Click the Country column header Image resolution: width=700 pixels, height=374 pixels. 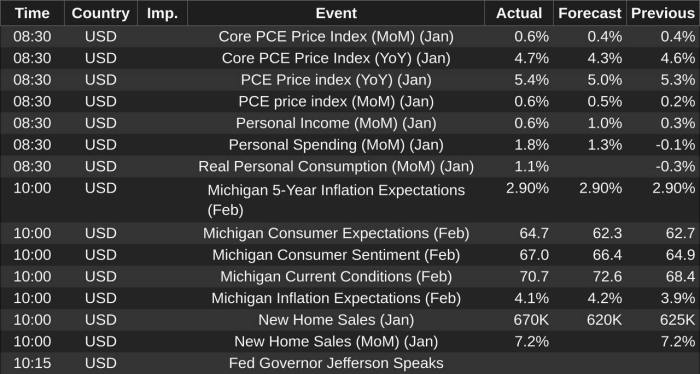pyautogui.click(x=100, y=13)
